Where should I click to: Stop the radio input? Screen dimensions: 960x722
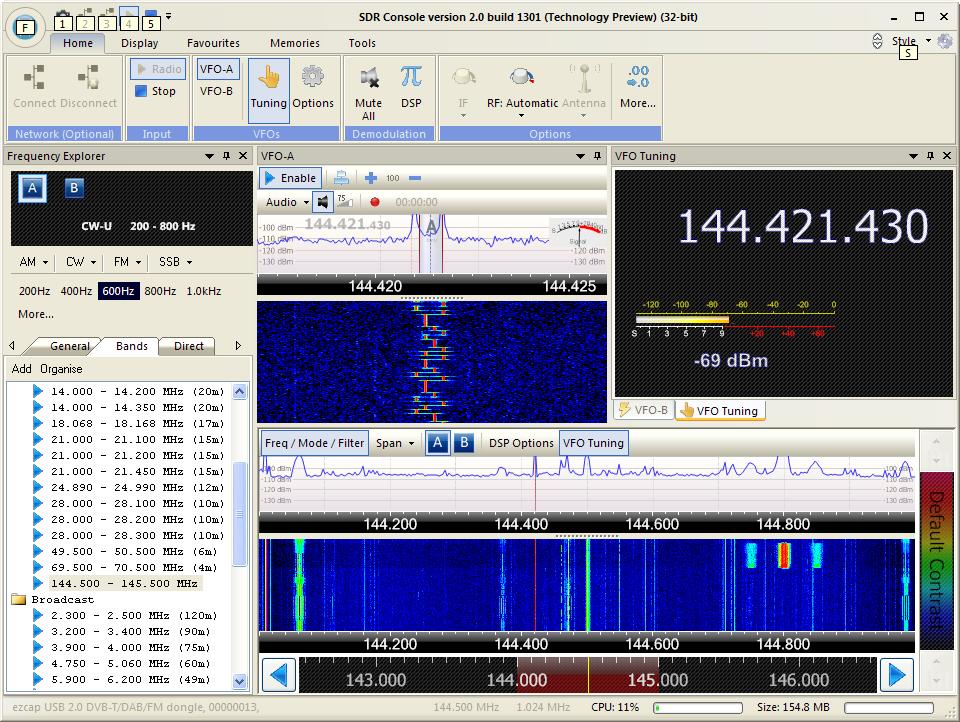[x=156, y=91]
